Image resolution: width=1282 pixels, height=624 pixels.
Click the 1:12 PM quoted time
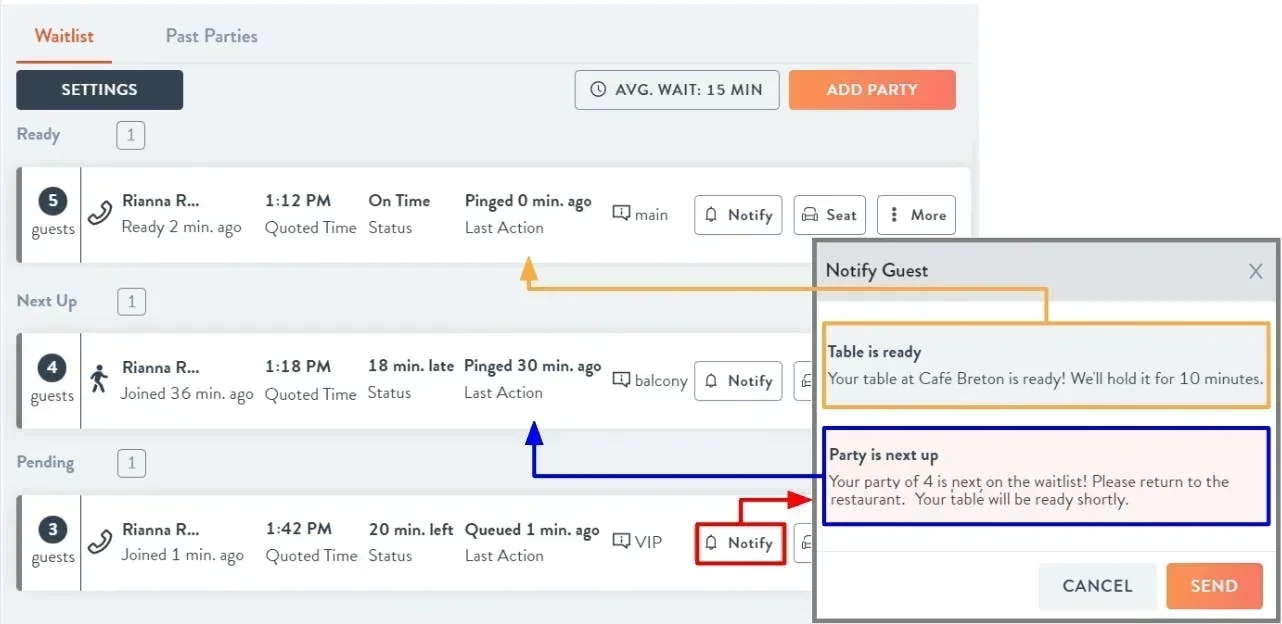[298, 201]
